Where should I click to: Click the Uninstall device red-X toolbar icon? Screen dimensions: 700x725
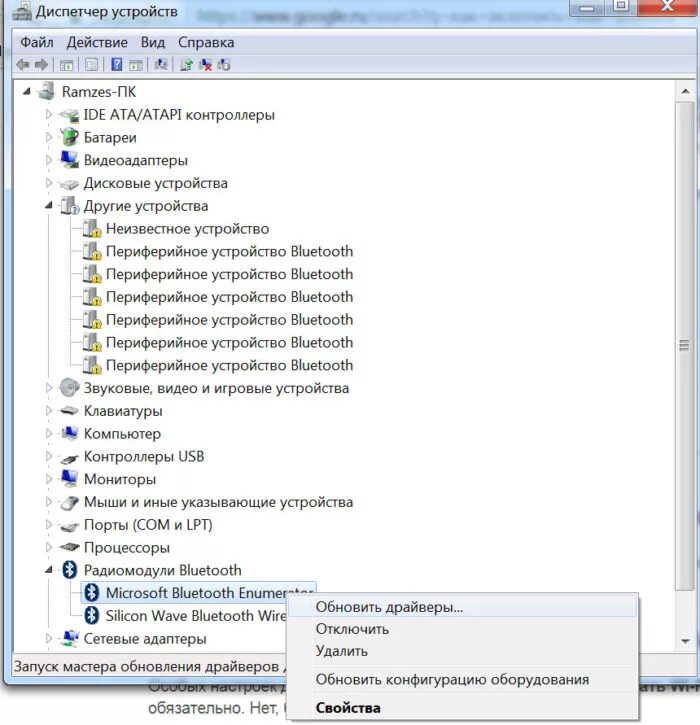point(205,65)
